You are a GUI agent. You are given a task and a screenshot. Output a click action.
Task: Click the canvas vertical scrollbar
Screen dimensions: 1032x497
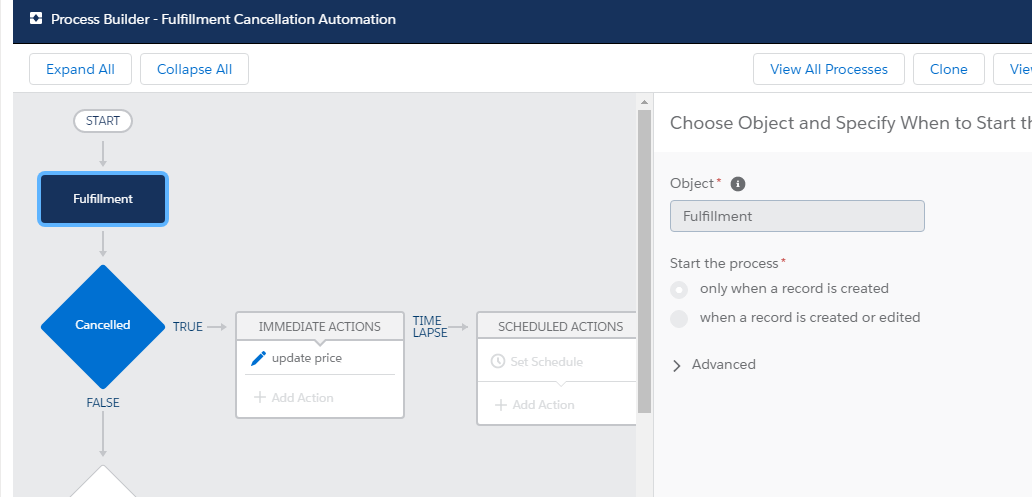click(x=645, y=260)
